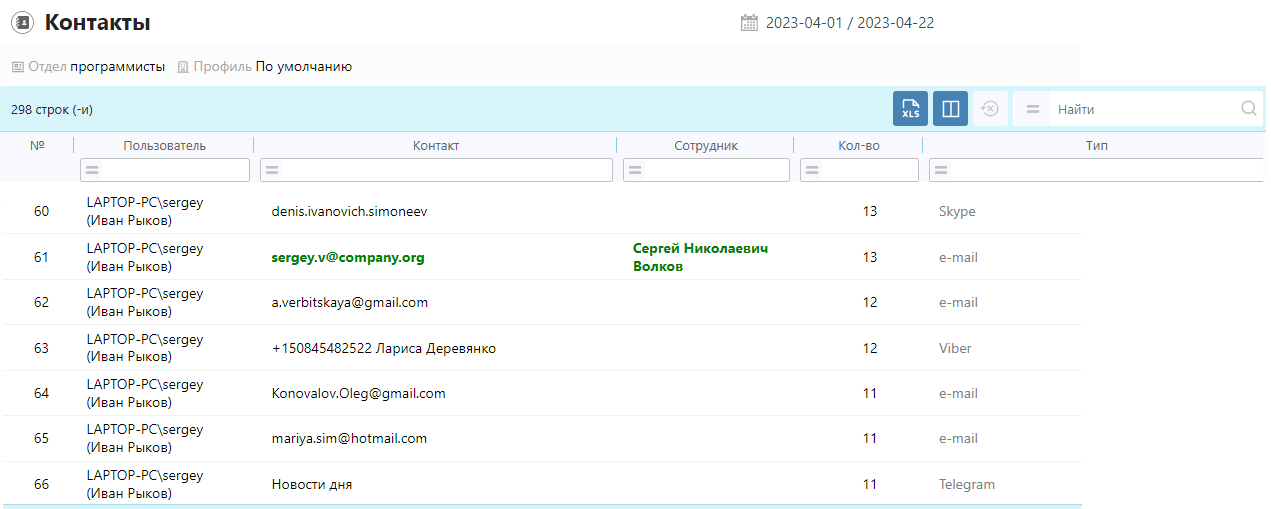Viewport: 1271px width, 509px height.
Task: Open filter operator for Контакт column
Action: click(x=271, y=171)
